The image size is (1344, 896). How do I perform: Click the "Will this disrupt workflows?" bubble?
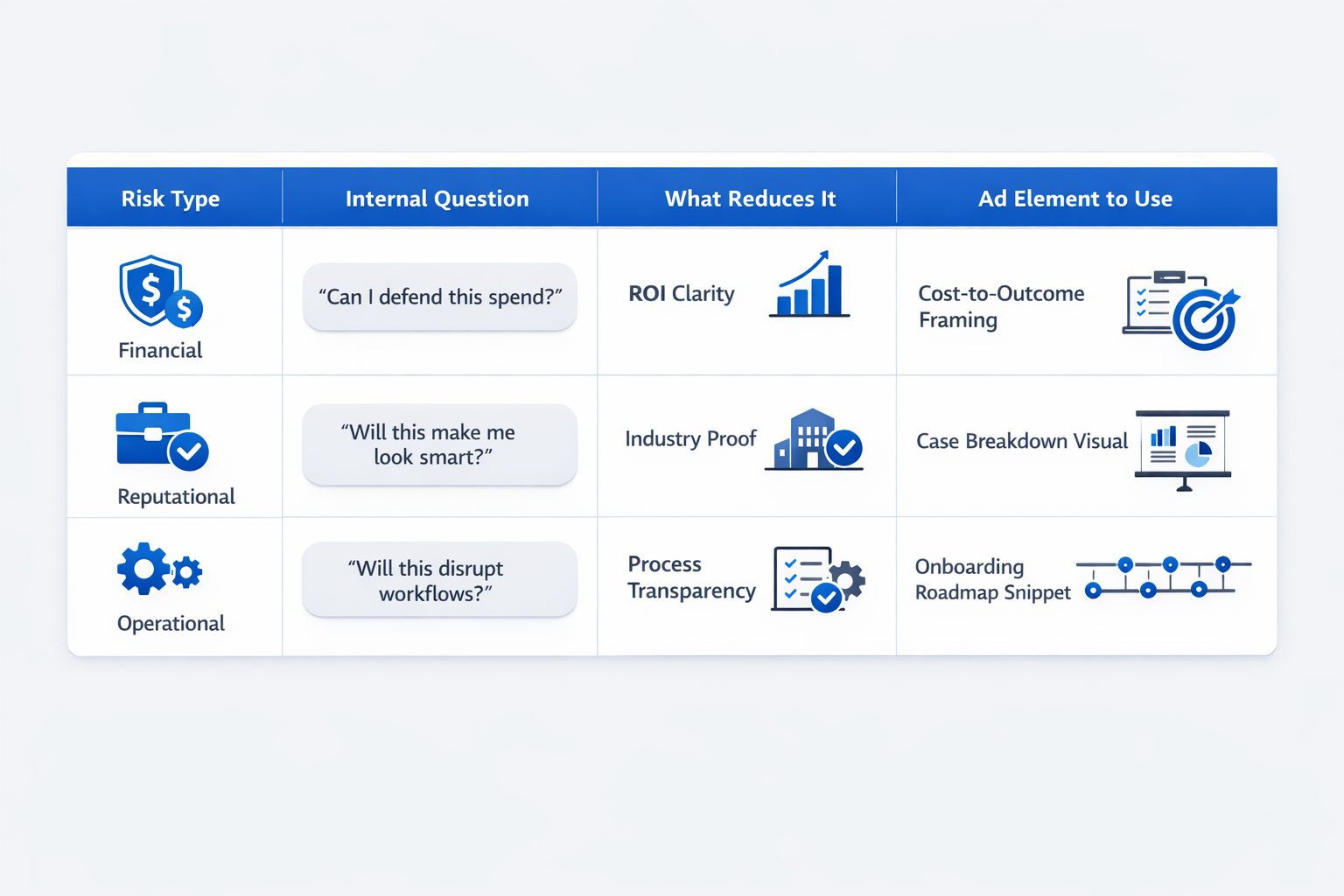439,579
